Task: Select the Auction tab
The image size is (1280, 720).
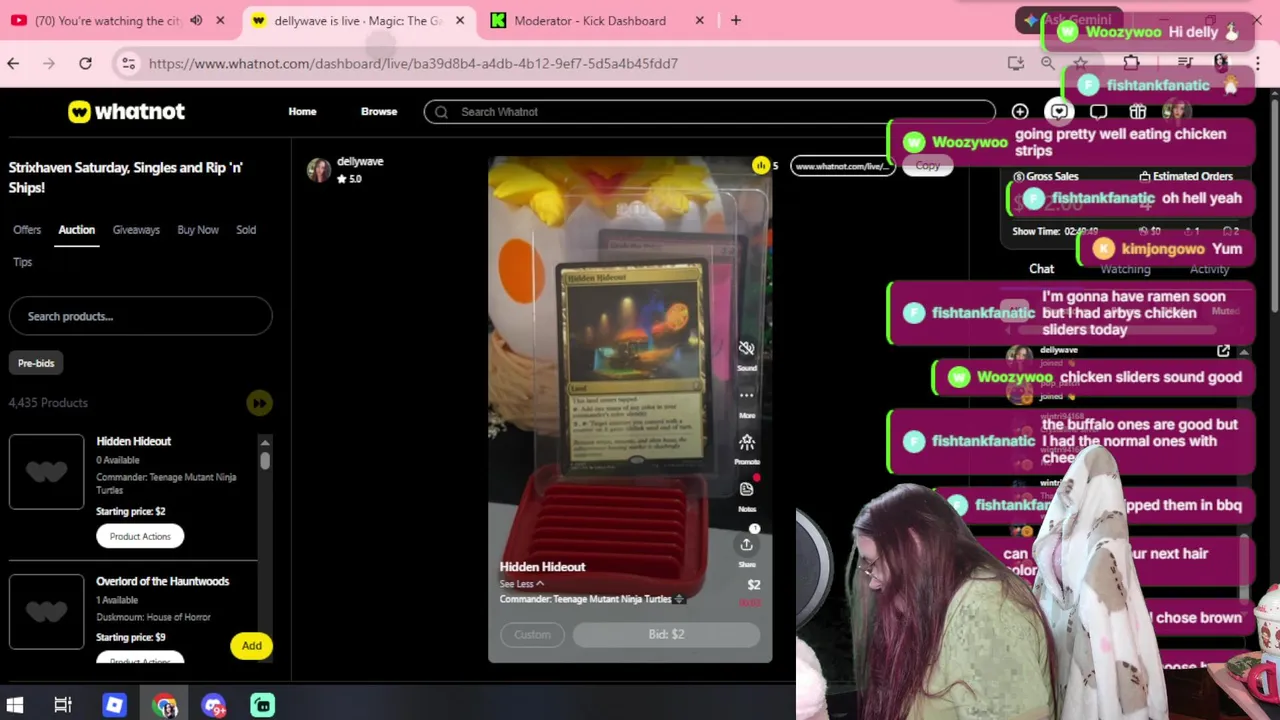Action: click(76, 230)
